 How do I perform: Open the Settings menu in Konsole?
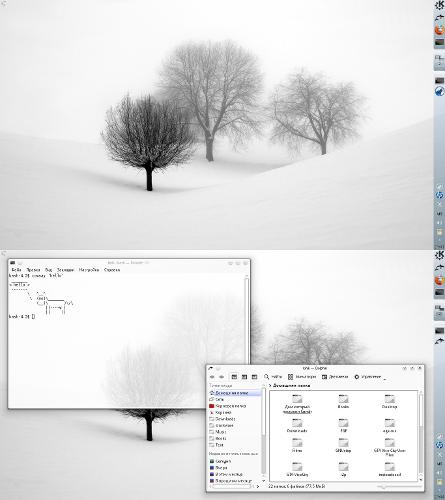[x=89, y=270]
